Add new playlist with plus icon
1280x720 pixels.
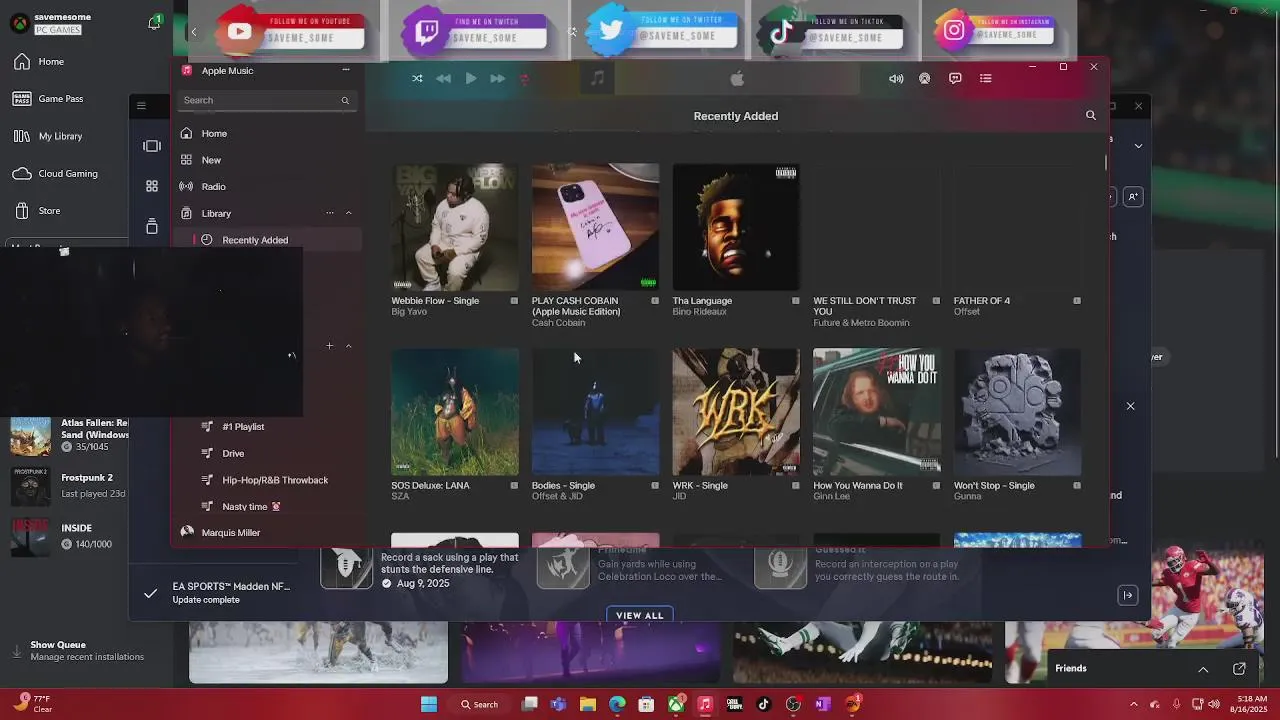tap(329, 346)
